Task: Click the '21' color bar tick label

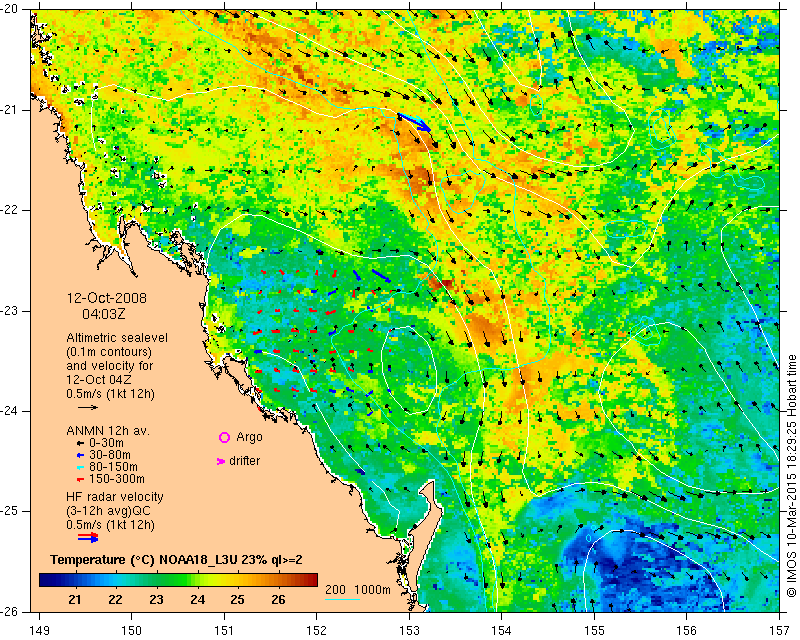Action: pyautogui.click(x=74, y=599)
